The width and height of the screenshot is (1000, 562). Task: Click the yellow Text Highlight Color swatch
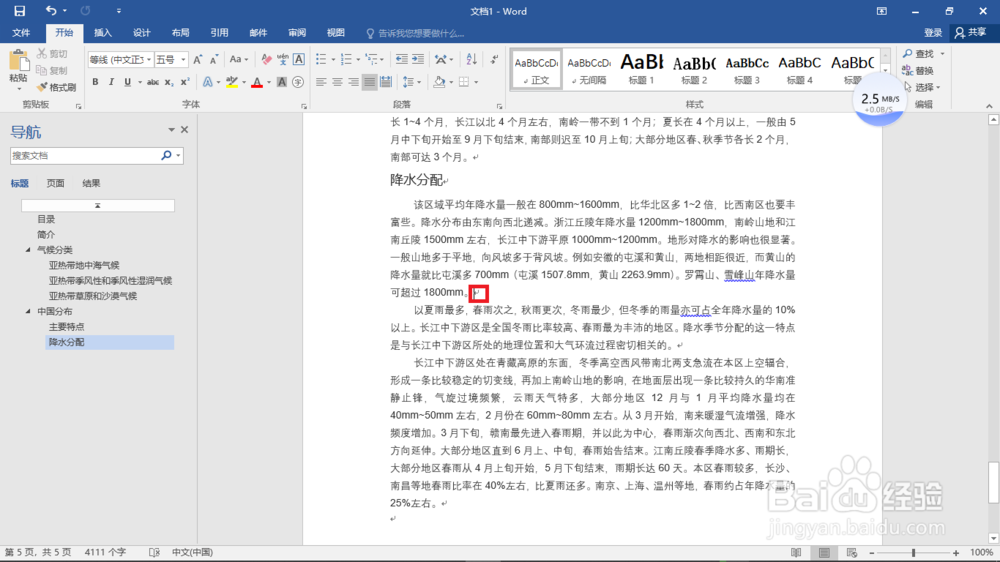(x=232, y=82)
